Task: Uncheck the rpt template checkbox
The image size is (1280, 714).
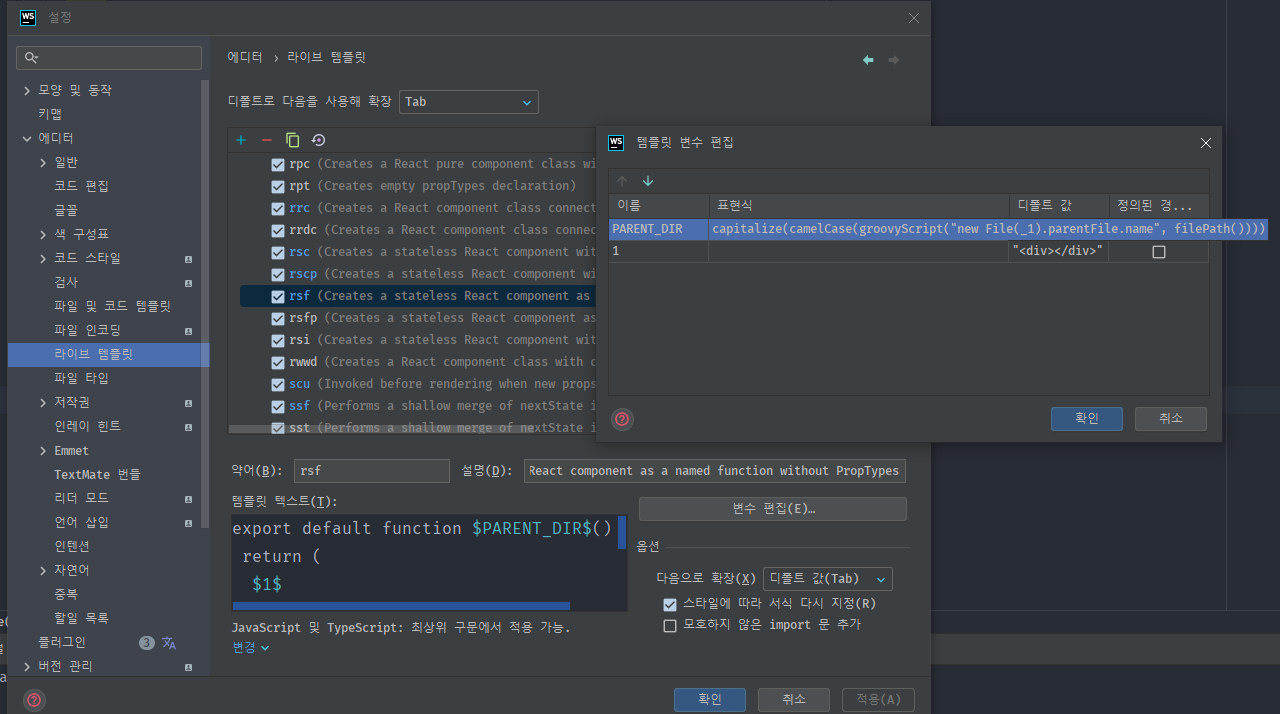Action: tap(278, 186)
